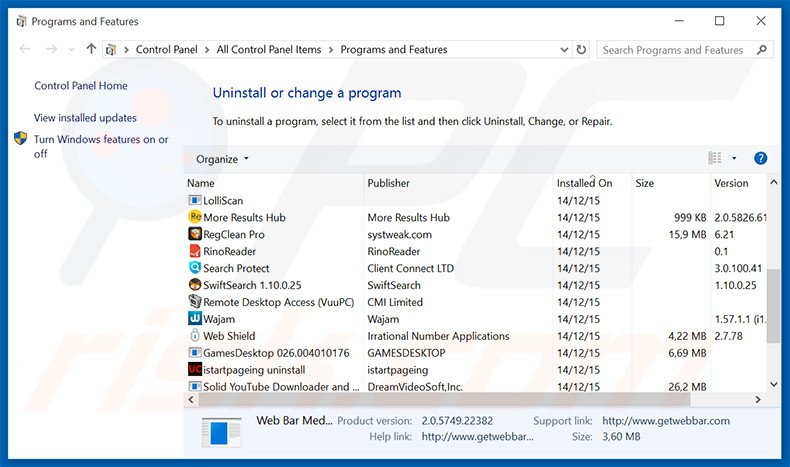
Task: Go up one level with the up arrow
Action: [x=91, y=49]
